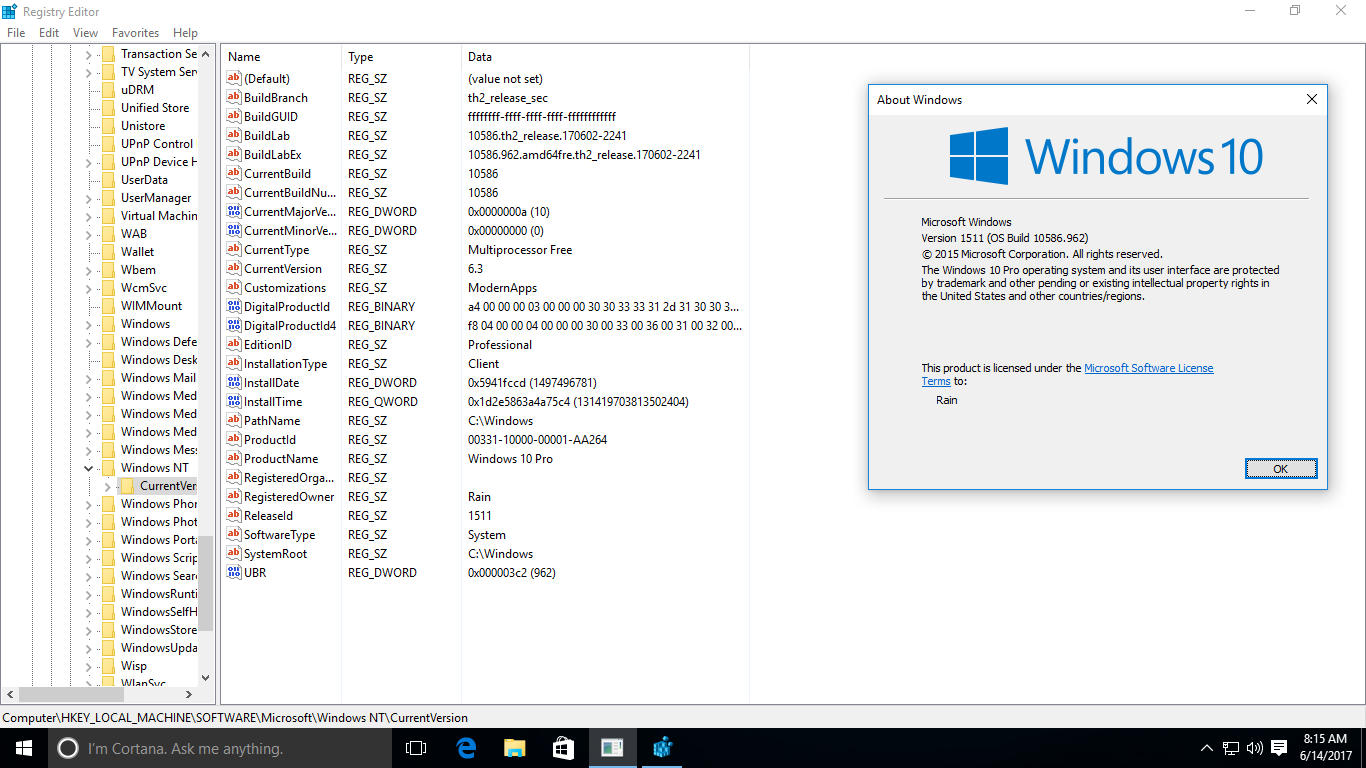Click the QWORD icon next to InstallTime
The height and width of the screenshot is (768, 1366).
[x=235, y=402]
